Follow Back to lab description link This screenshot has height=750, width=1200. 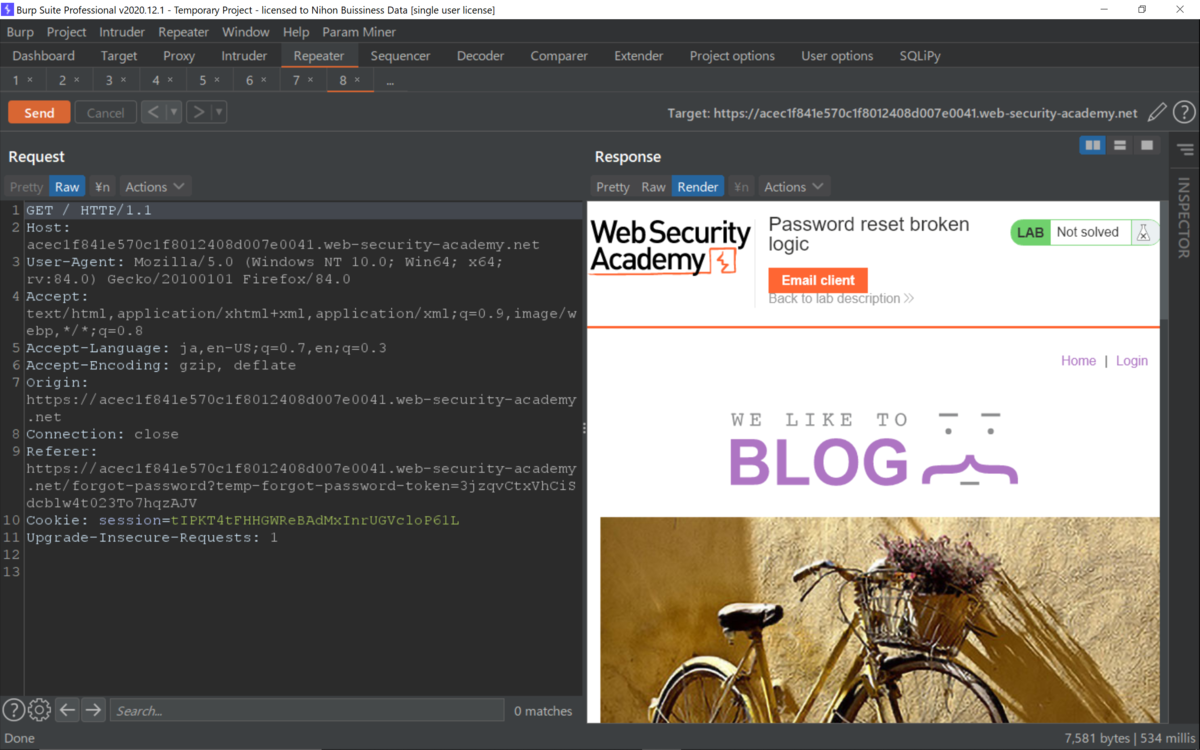(x=841, y=298)
